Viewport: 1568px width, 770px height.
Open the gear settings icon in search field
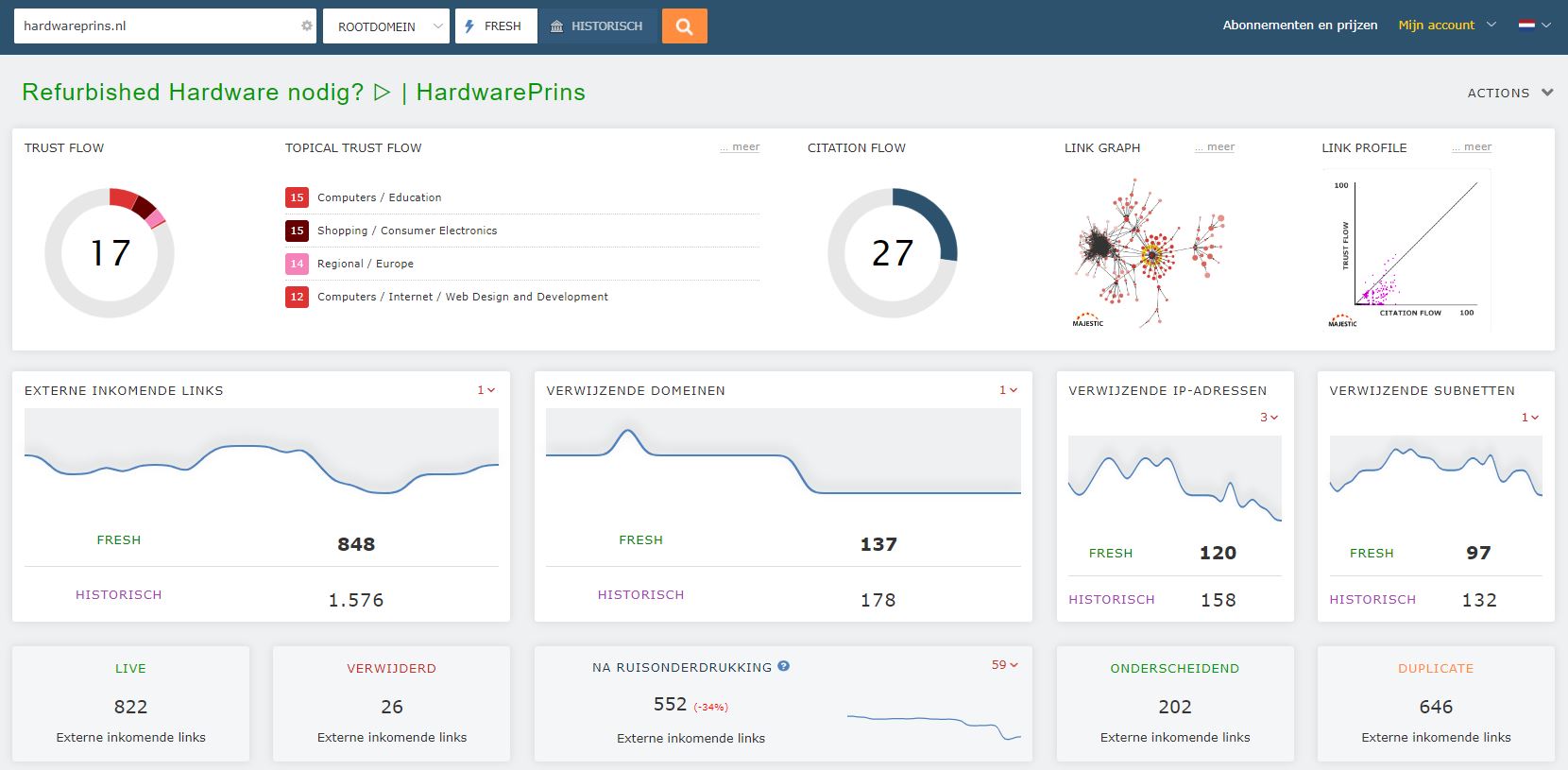306,26
